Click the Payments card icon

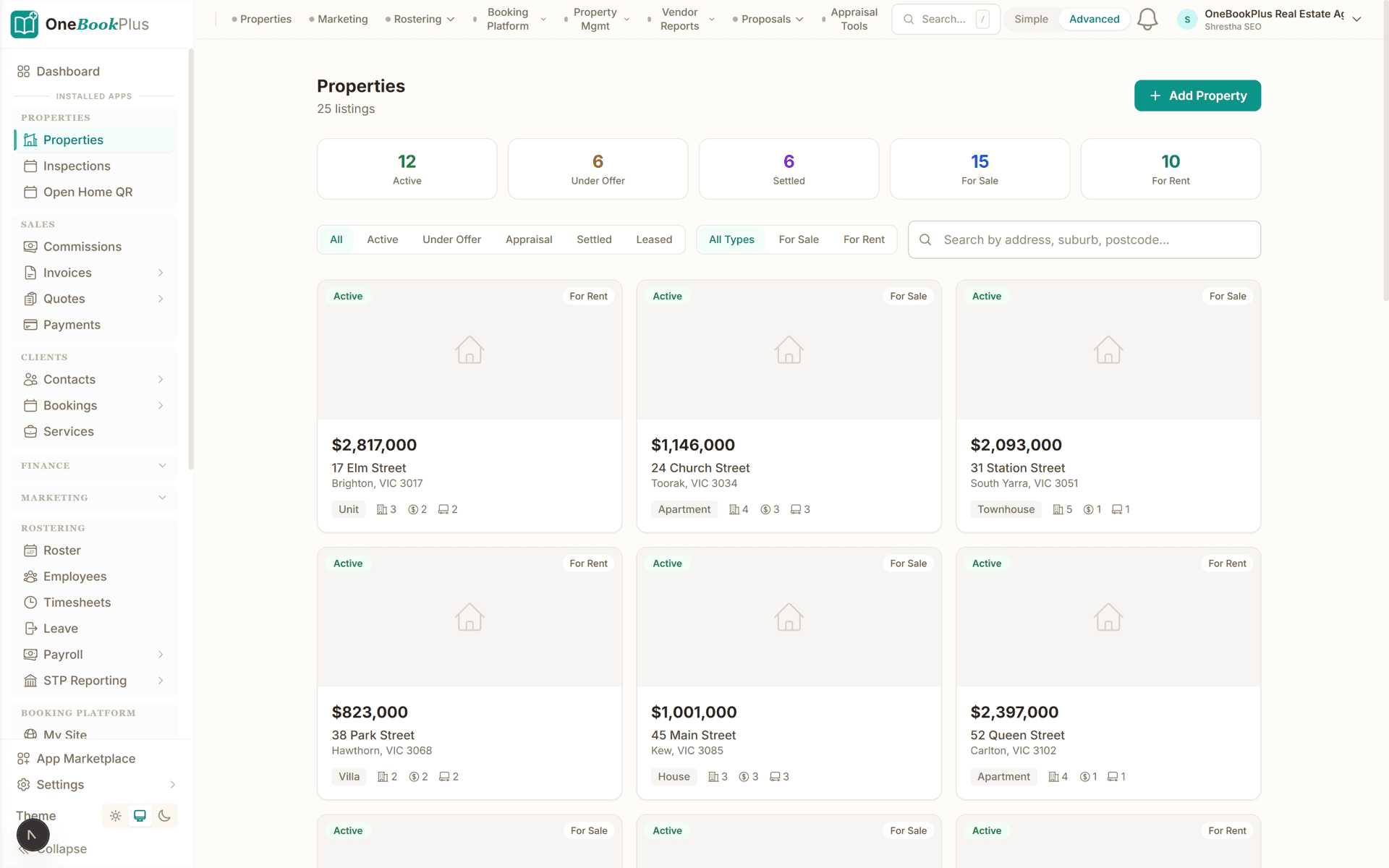[x=30, y=325]
